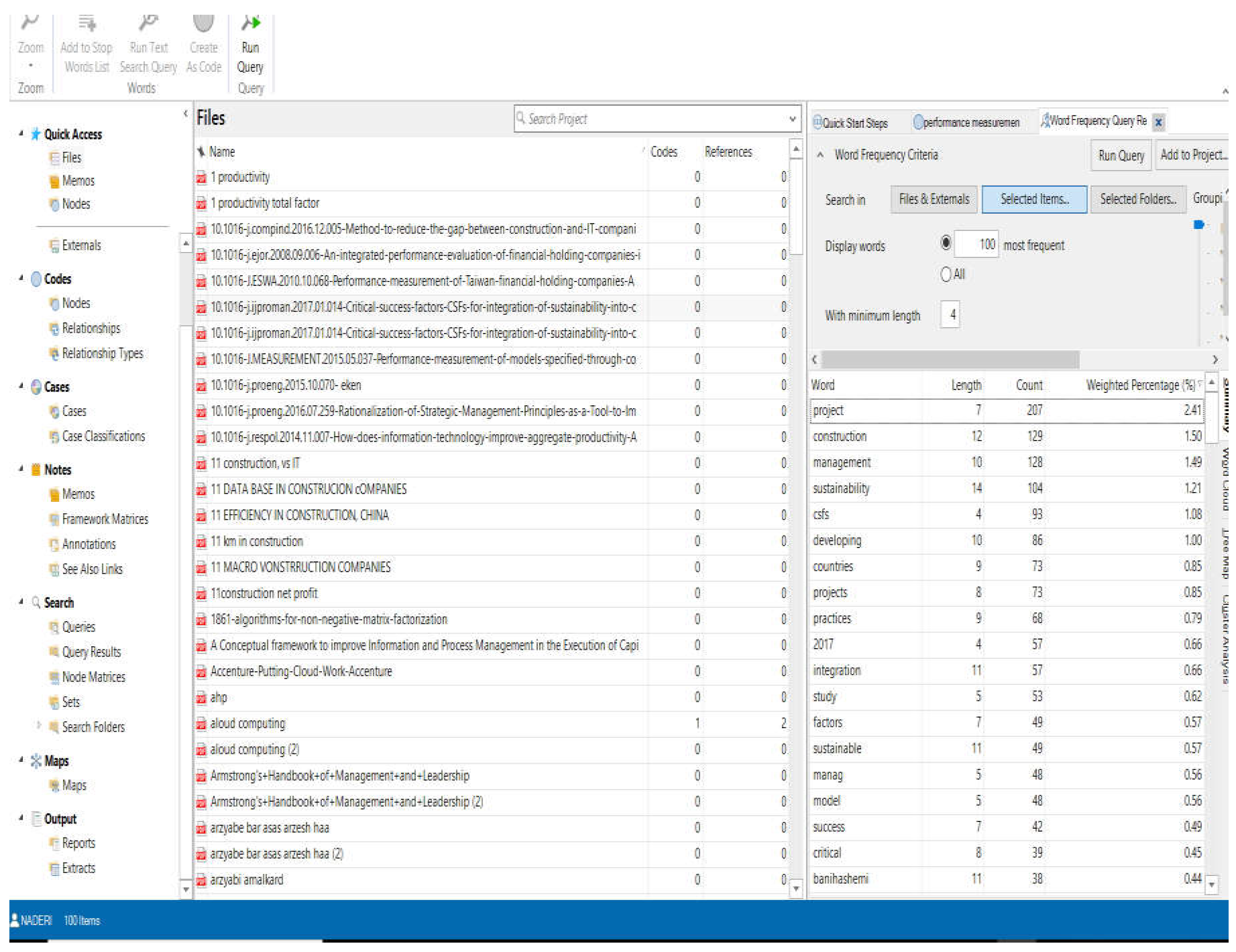This screenshot has width=1236, height=952.
Task: Open the Search Project dropdown arrow
Action: 792,119
